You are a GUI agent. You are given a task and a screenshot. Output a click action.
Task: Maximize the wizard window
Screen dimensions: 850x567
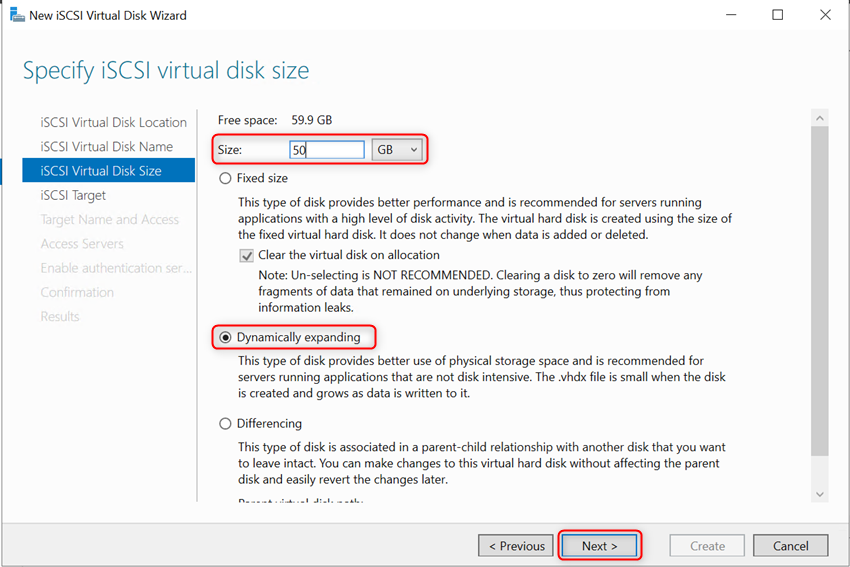coord(777,15)
